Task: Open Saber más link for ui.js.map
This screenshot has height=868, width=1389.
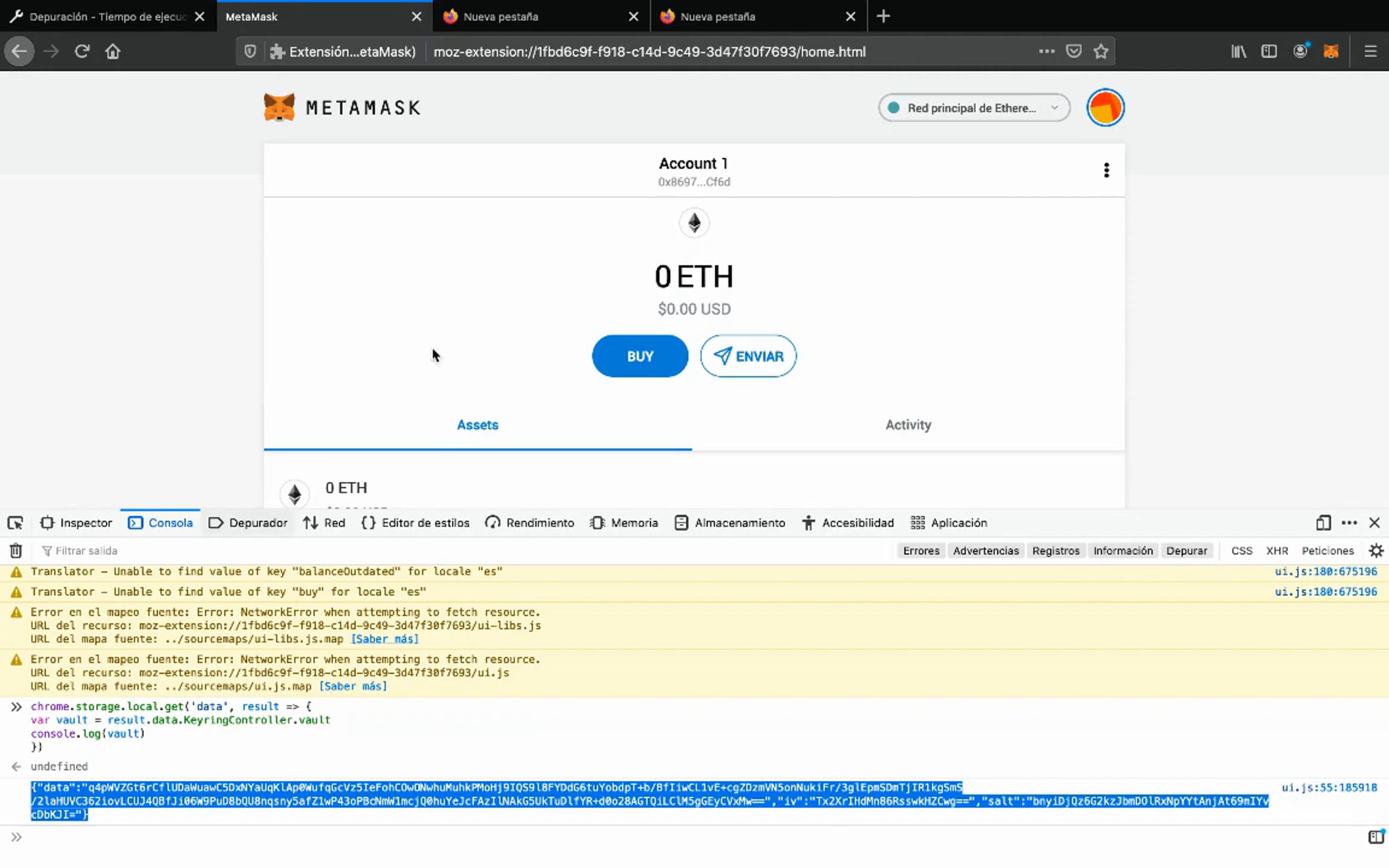Action: click(x=353, y=686)
